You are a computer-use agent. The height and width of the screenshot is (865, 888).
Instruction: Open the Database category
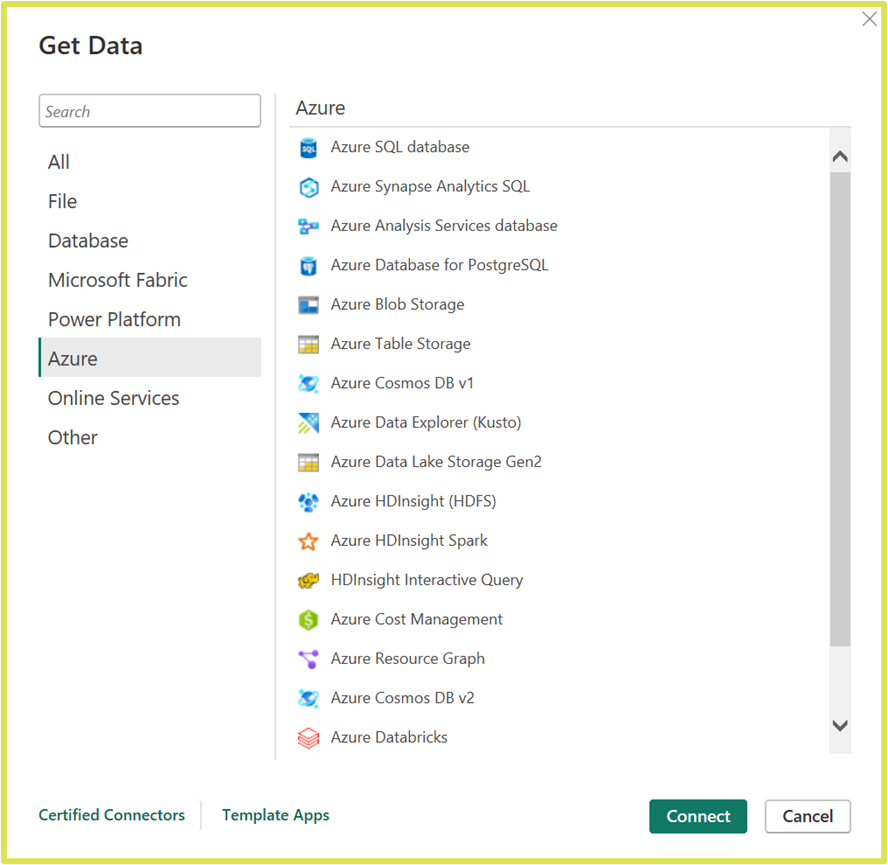pyautogui.click(x=150, y=241)
